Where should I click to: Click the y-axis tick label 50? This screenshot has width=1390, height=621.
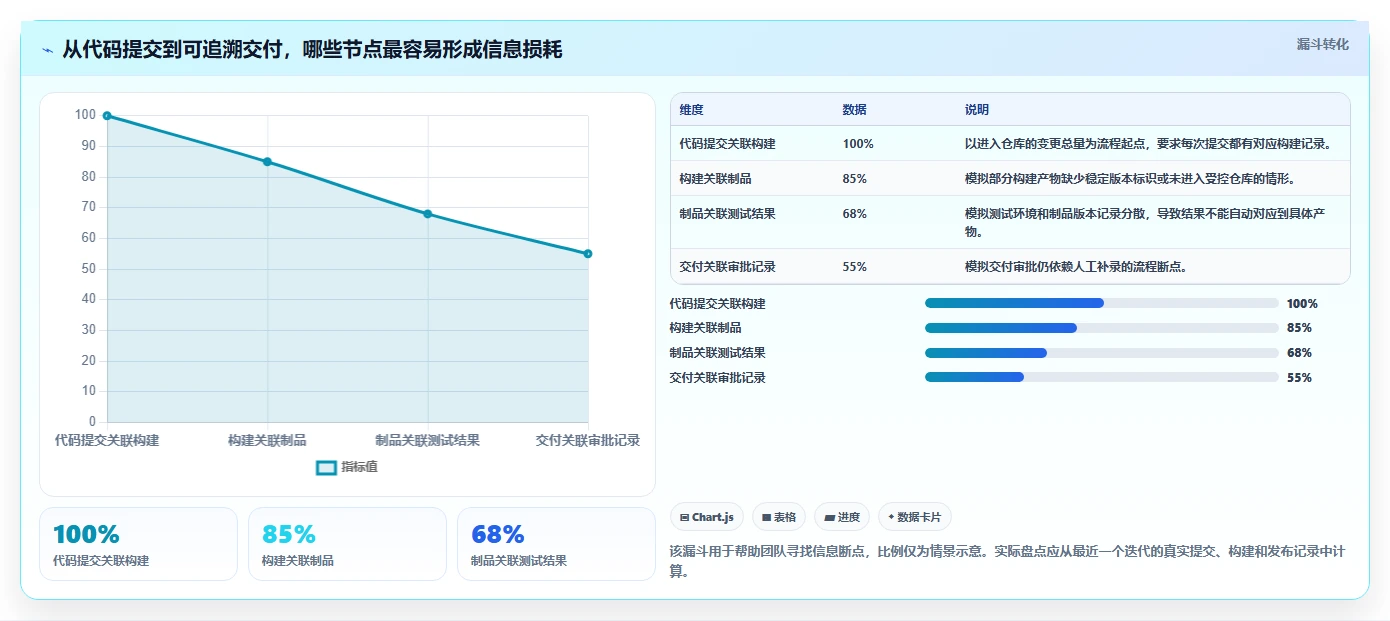88,269
